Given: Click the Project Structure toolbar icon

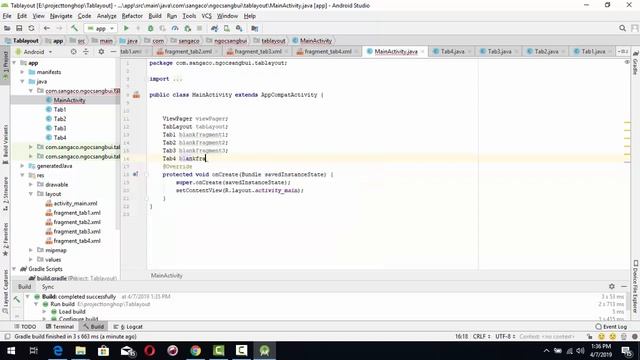Looking at the screenshot, I should 255,28.
